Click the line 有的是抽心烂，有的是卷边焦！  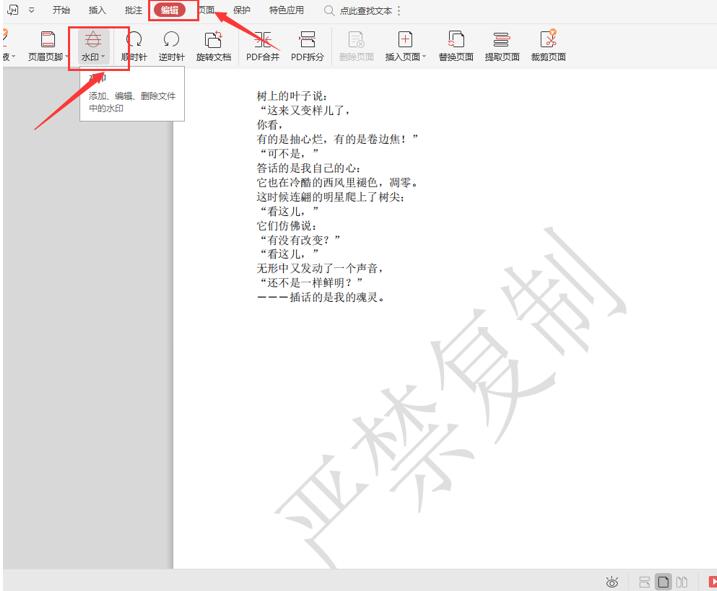(x=337, y=139)
